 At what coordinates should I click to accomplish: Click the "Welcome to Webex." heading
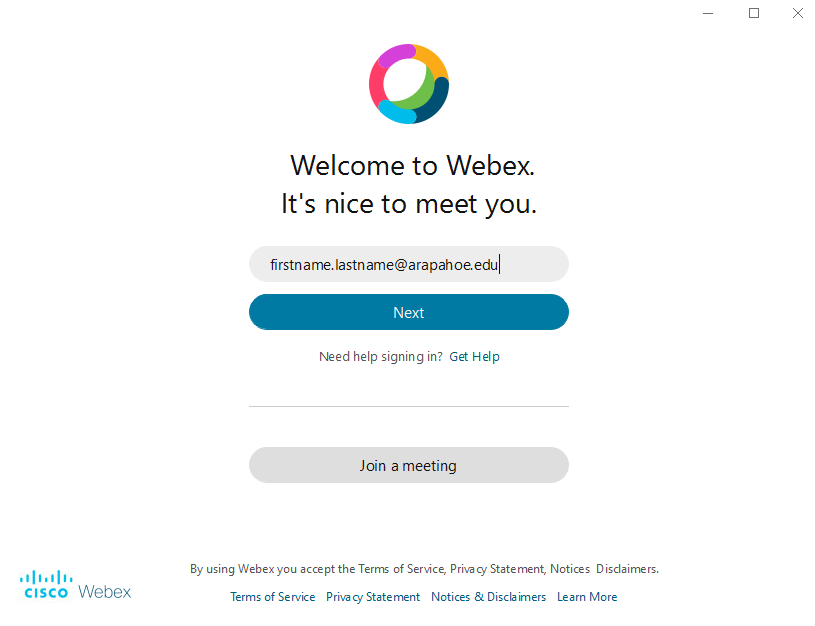coord(408,165)
